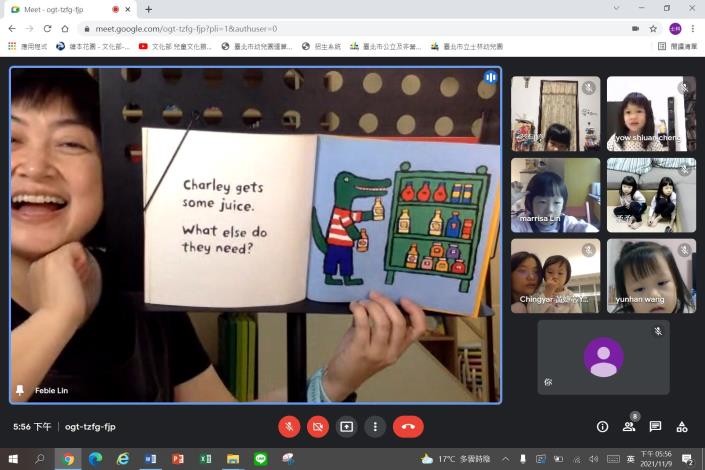This screenshot has width=705, height=470.
Task: Expand the Chrome tab search chevron
Action: [x=616, y=8]
